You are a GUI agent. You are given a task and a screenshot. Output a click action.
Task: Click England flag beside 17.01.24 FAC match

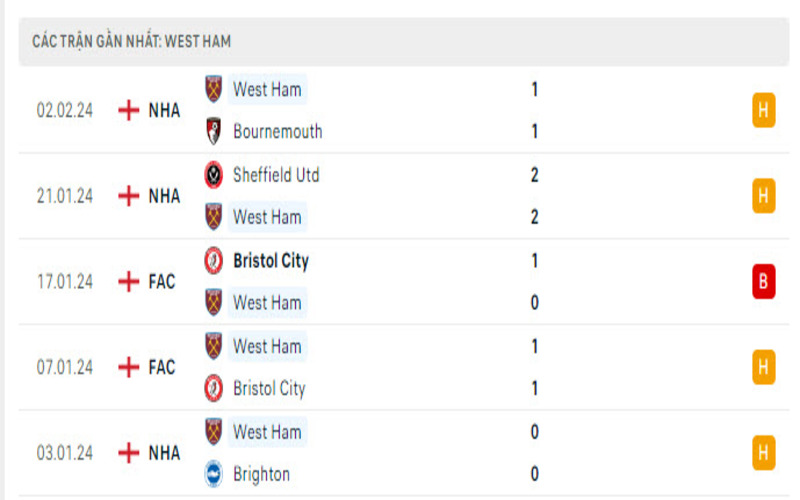click(128, 282)
